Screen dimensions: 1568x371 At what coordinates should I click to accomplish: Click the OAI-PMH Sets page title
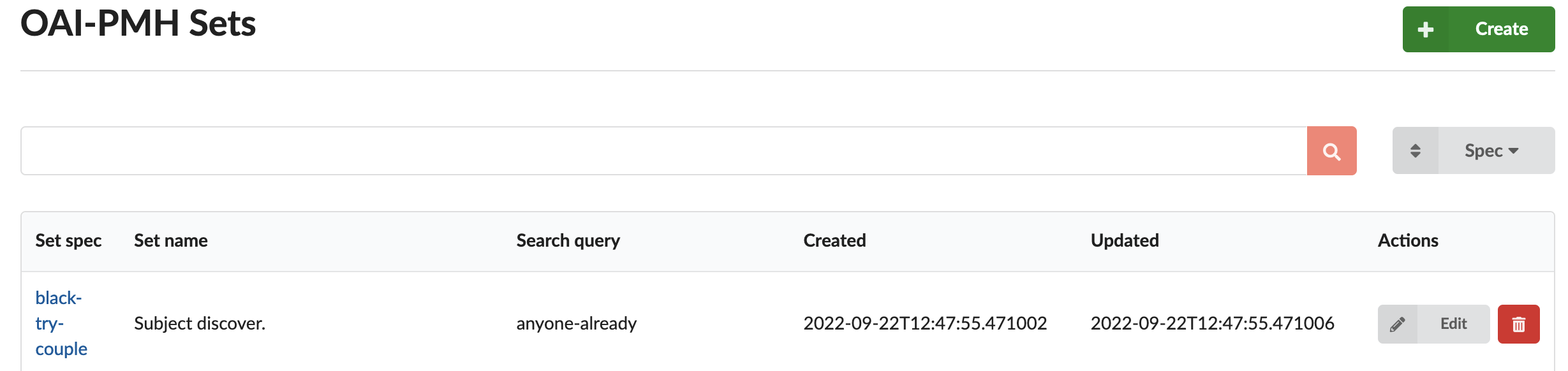pos(138,27)
